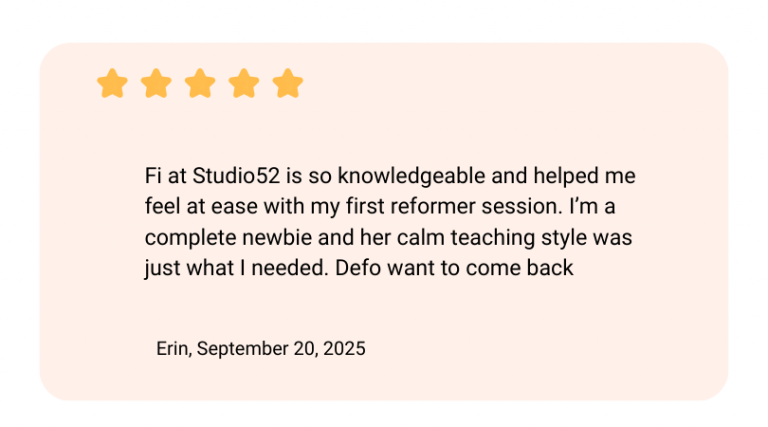Tap the fifth rating star

(x=288, y=84)
